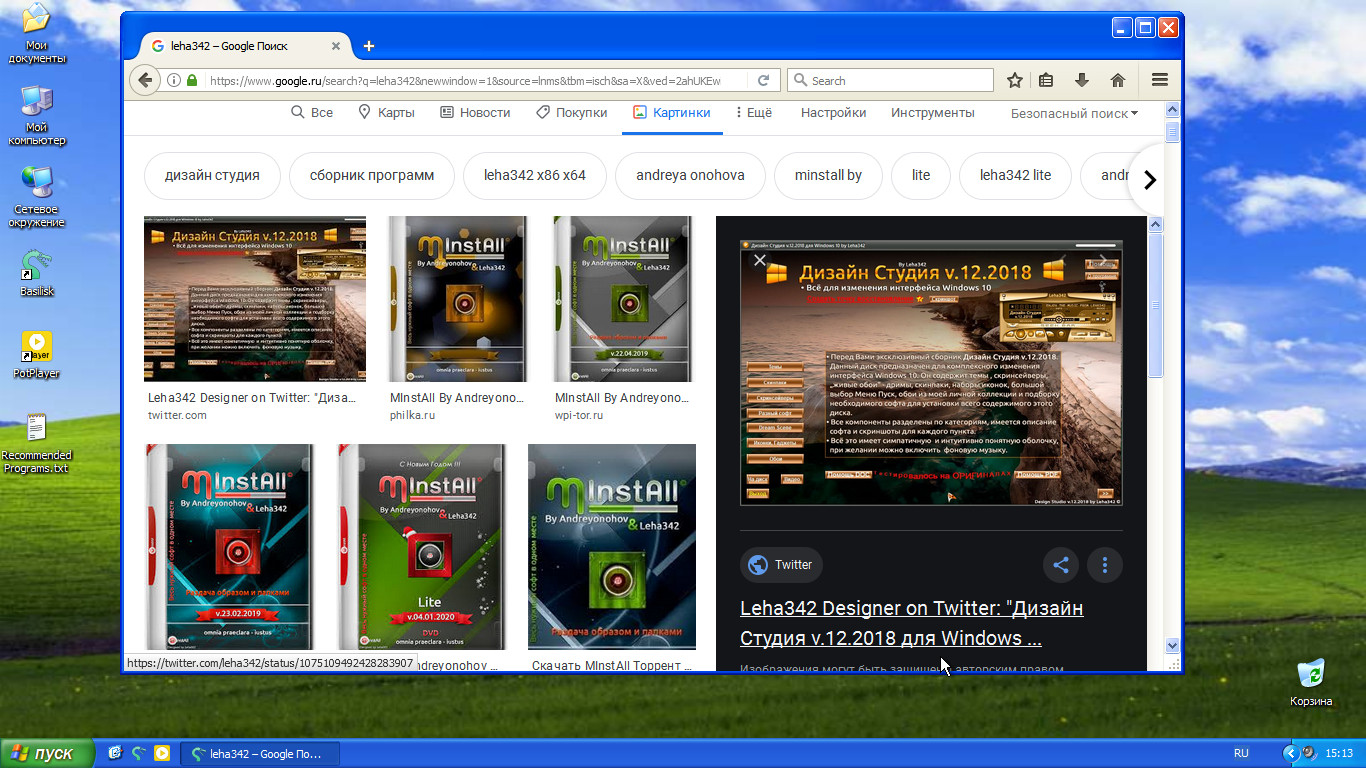Switch to the Новости search tab

475,113
